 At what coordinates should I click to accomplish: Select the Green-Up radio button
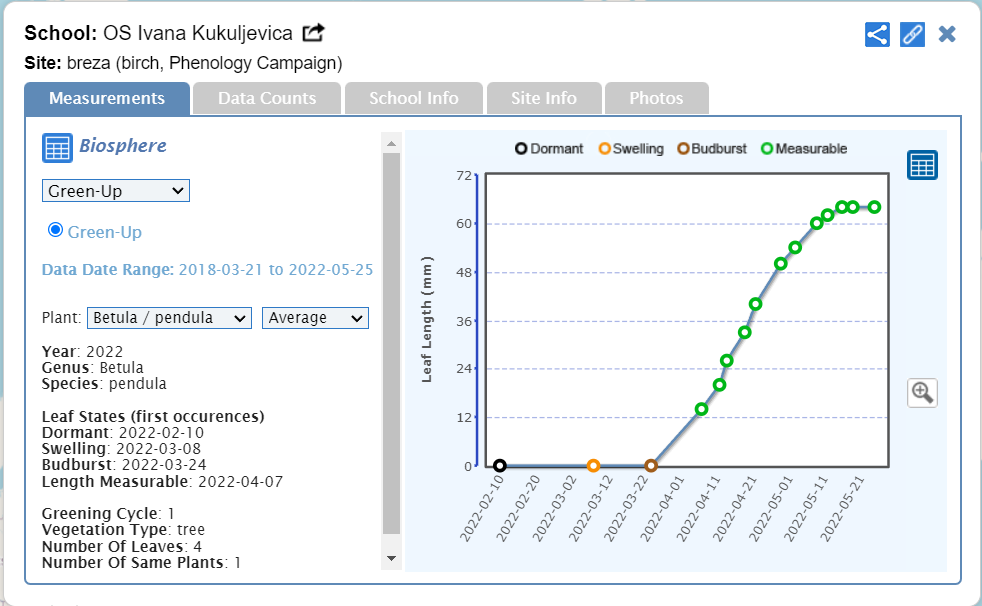pos(56,231)
